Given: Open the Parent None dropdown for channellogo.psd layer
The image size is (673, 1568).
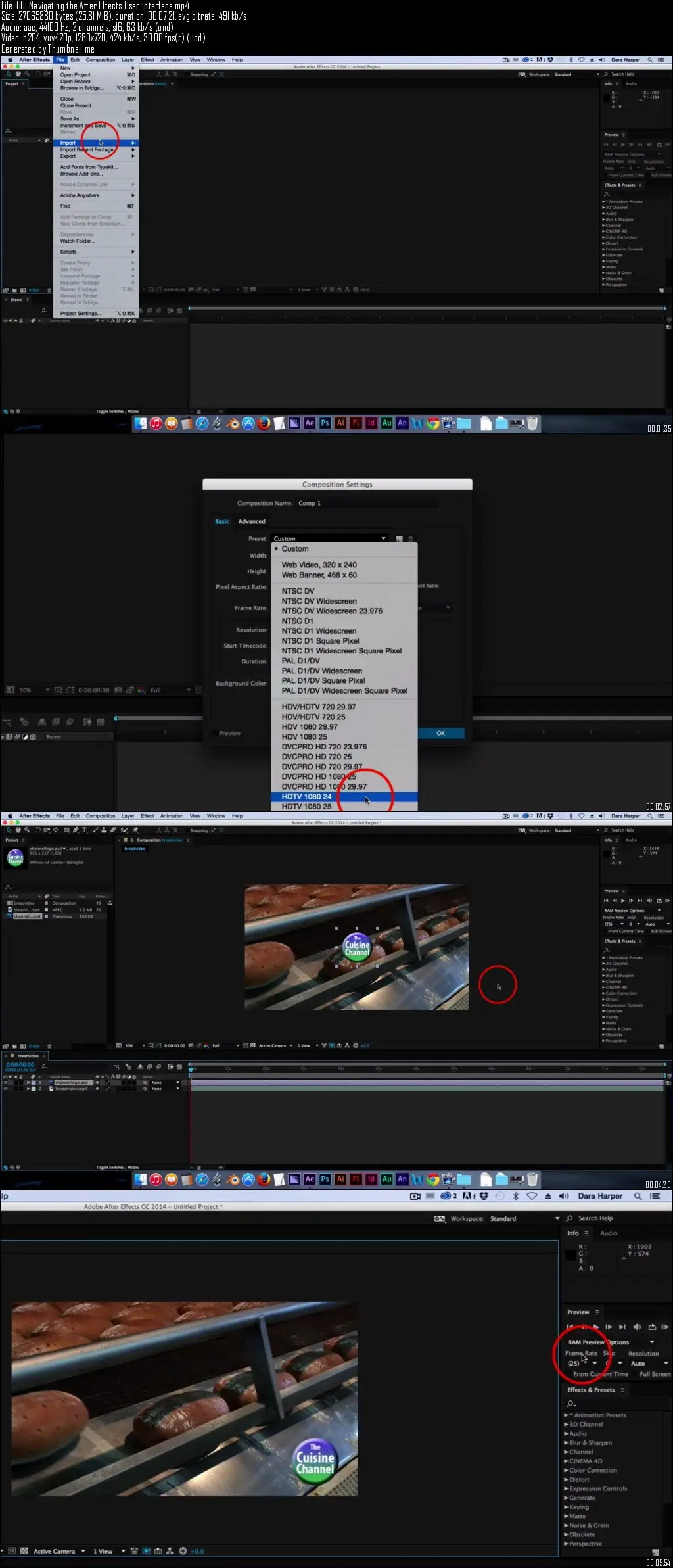Looking at the screenshot, I should coord(165,1082).
